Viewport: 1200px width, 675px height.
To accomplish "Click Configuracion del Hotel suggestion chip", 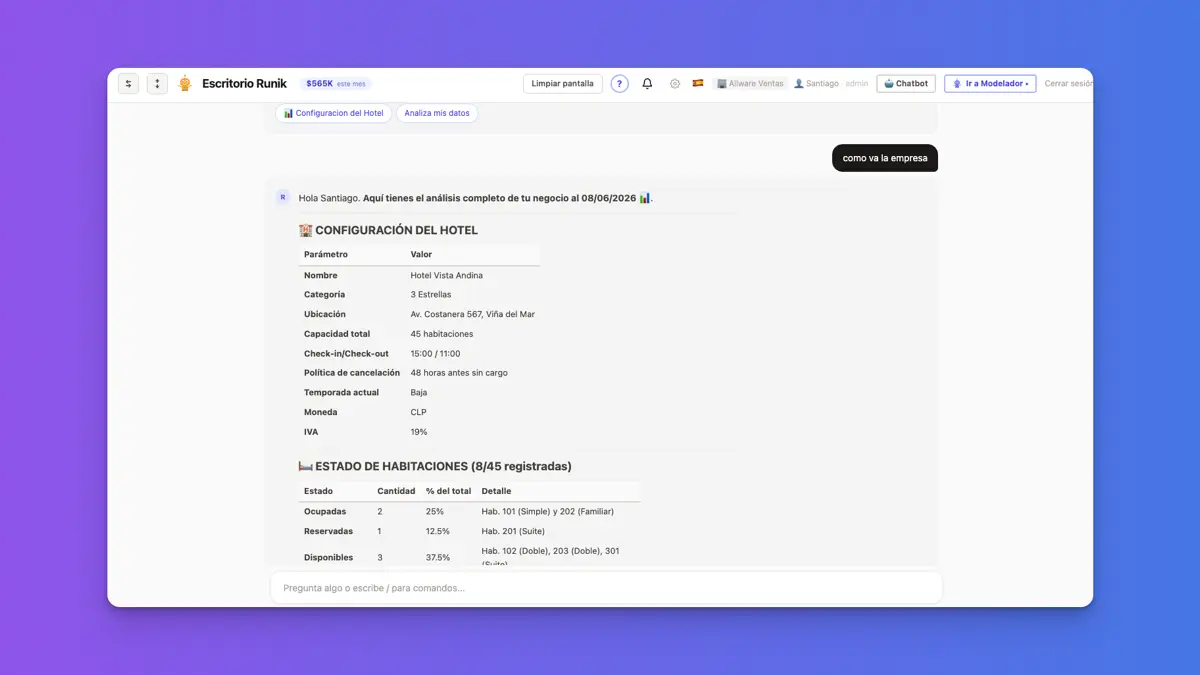I will click(334, 113).
